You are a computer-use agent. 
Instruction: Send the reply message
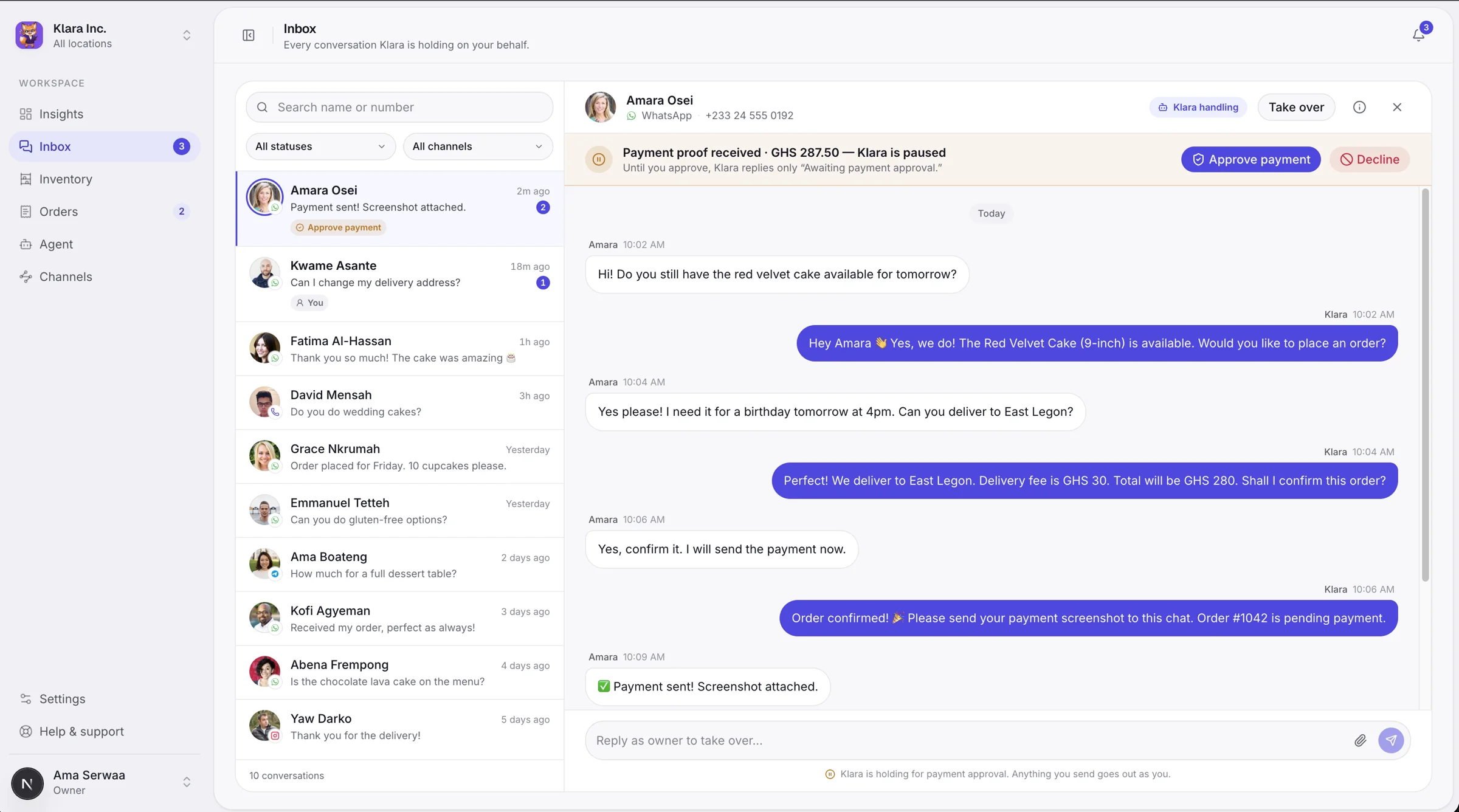click(1391, 740)
